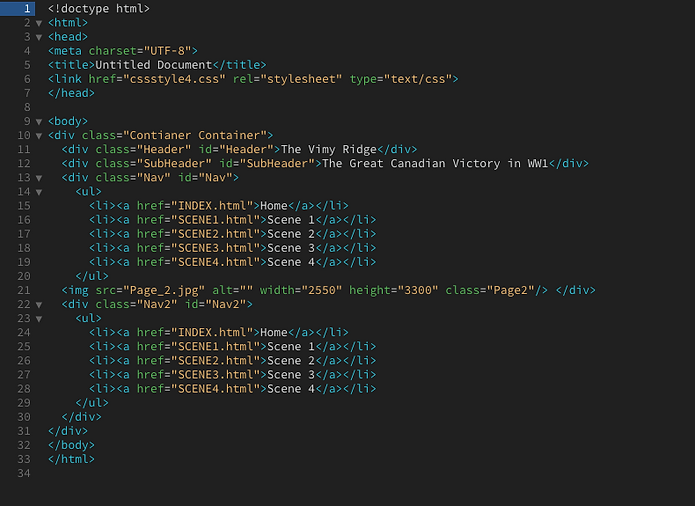Click the id="Nav" attribute on line 13

(x=205, y=178)
